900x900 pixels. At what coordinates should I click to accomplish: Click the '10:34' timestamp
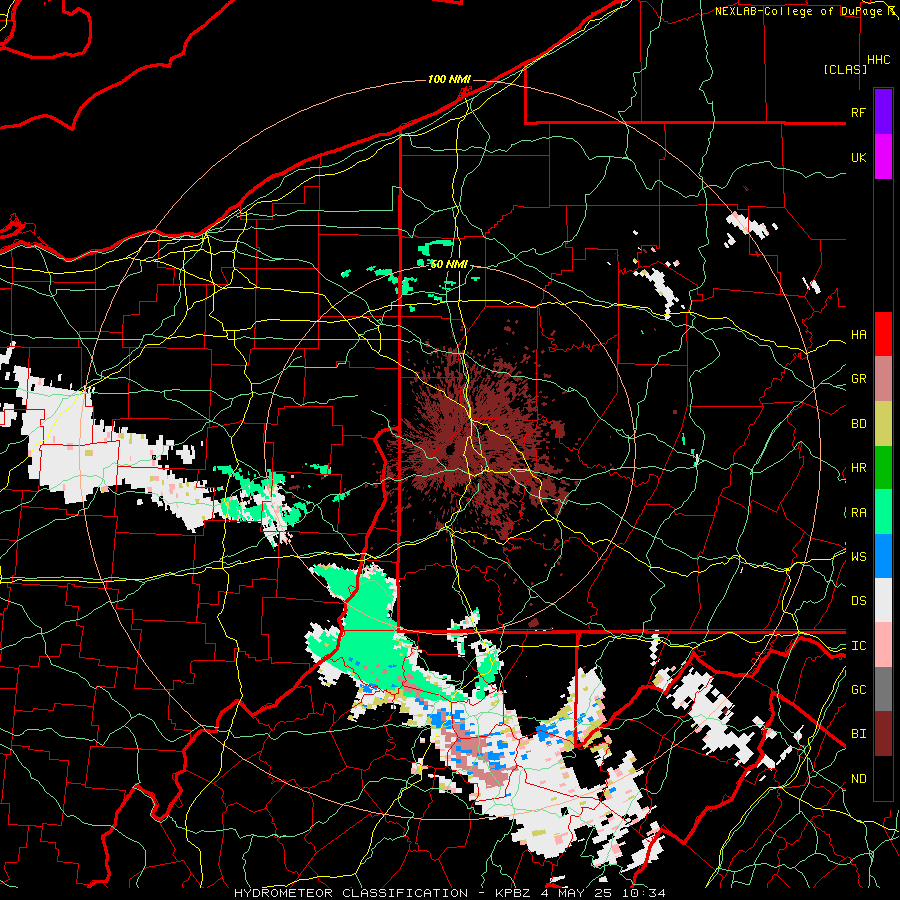coord(646,893)
